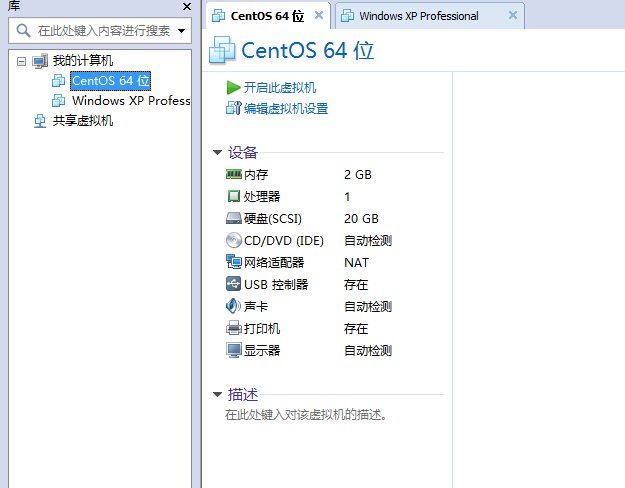The height and width of the screenshot is (488, 625).
Task: Click the USB controller icon
Action: pos(234,284)
